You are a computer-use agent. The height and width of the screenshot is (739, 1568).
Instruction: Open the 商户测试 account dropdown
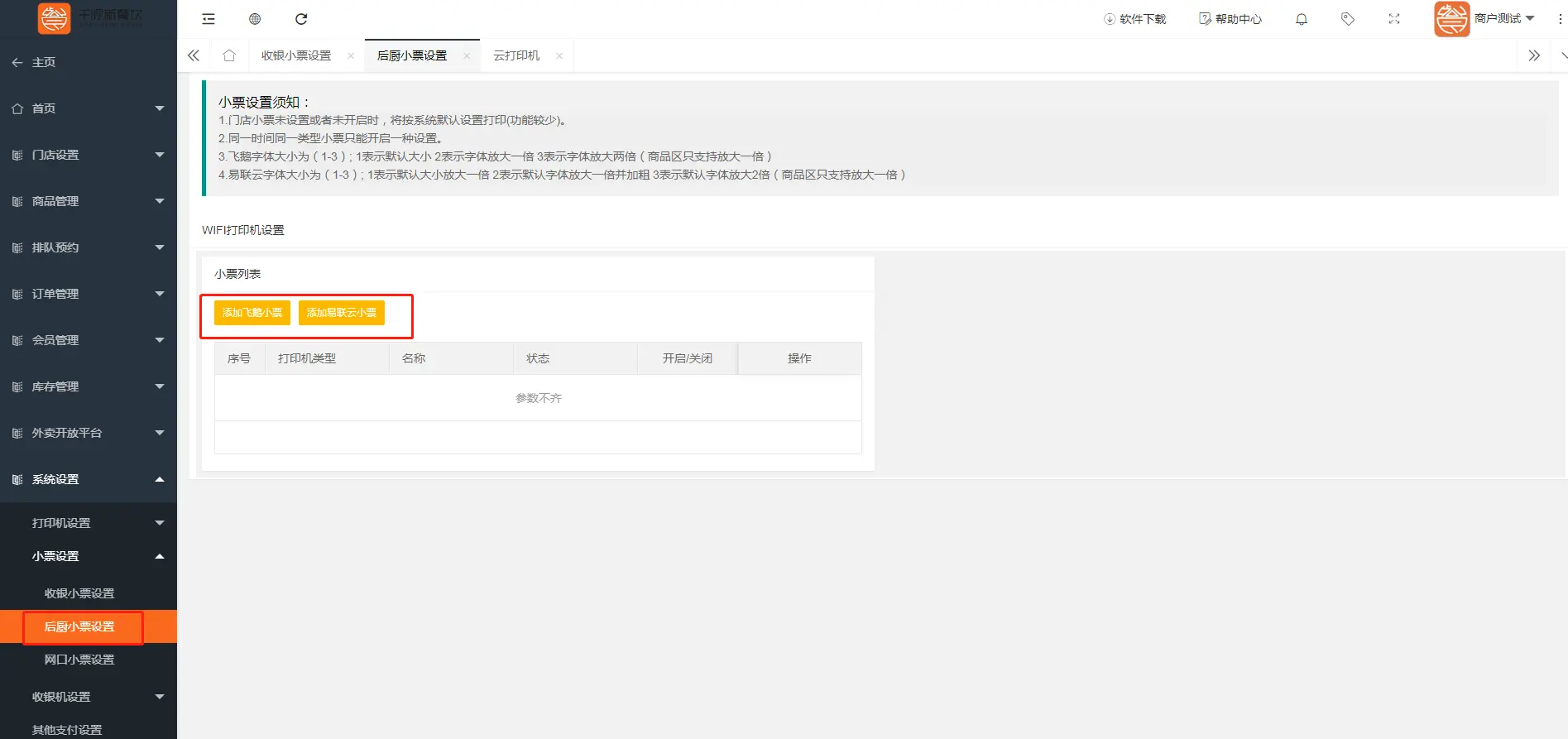[1504, 18]
